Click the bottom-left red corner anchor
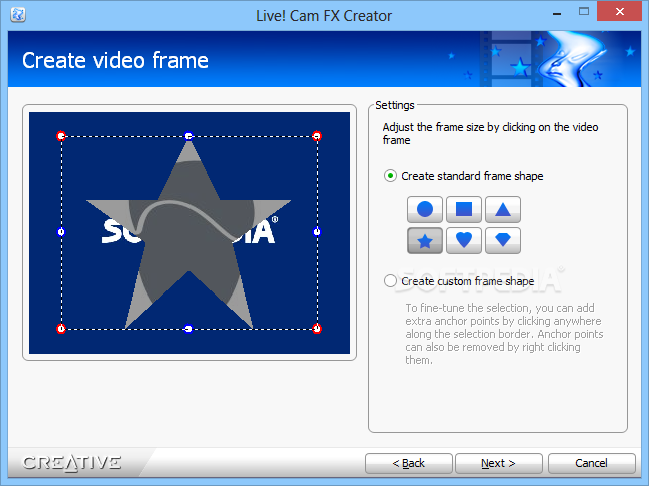Image resolution: width=649 pixels, height=486 pixels. (x=61, y=329)
